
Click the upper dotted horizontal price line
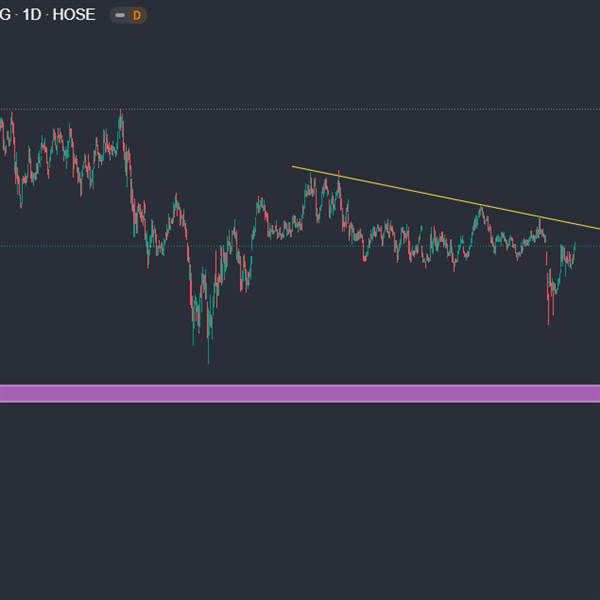coord(300,109)
